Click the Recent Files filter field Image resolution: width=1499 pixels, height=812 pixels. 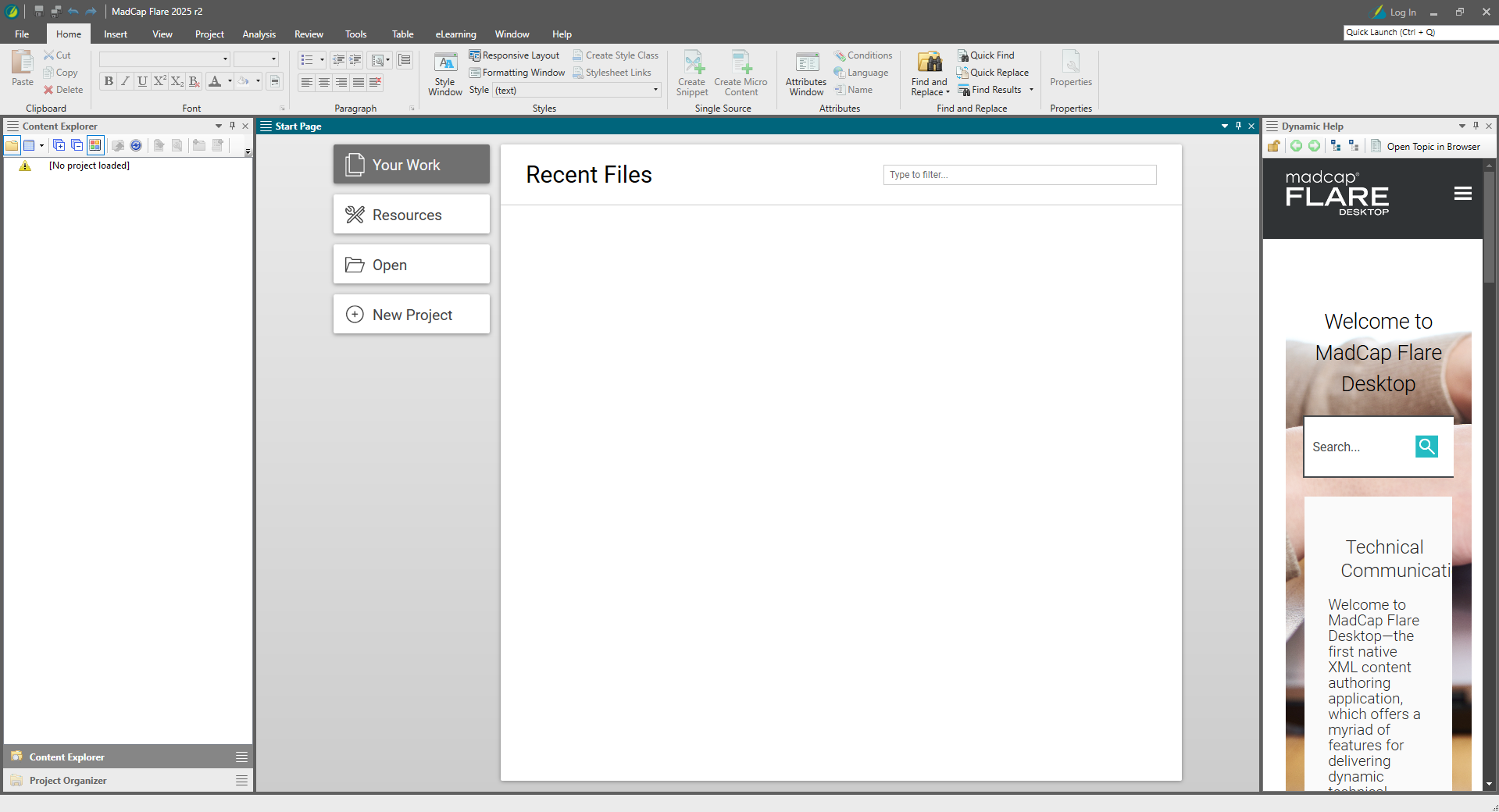click(1019, 175)
